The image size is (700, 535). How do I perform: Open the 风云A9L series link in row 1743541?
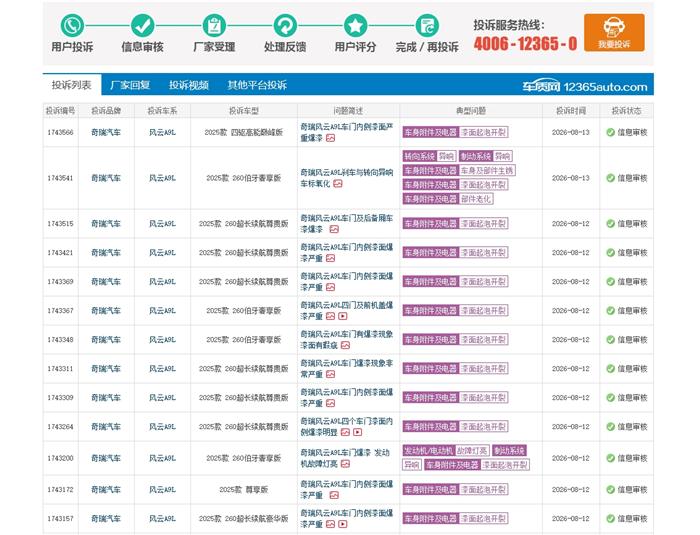162,178
